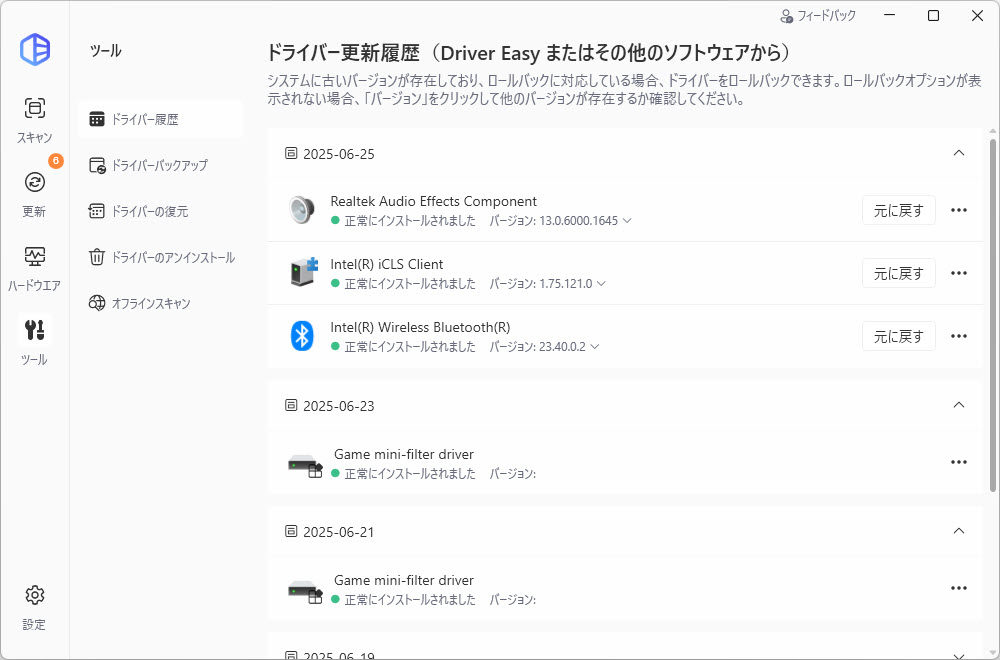The width and height of the screenshot is (1000, 660).
Task: Open more options for Intel iCLS Client
Action: click(959, 273)
